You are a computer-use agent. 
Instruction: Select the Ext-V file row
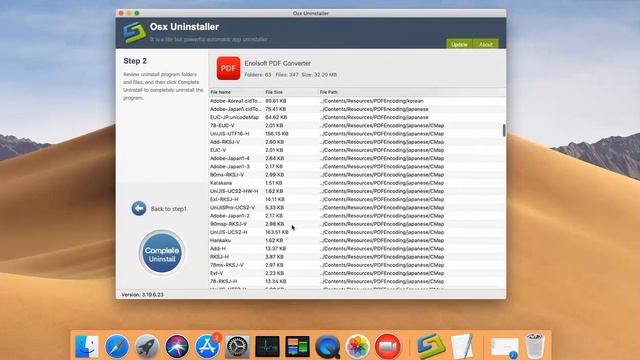(x=357, y=273)
